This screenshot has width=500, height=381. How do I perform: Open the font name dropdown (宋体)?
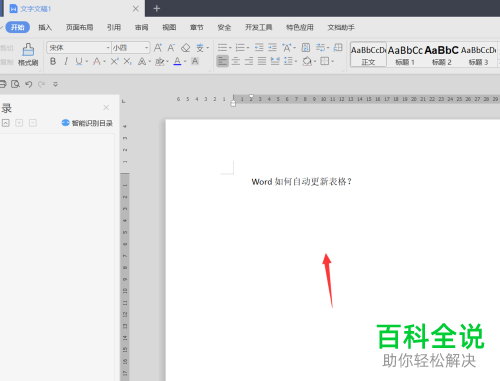tap(108, 48)
